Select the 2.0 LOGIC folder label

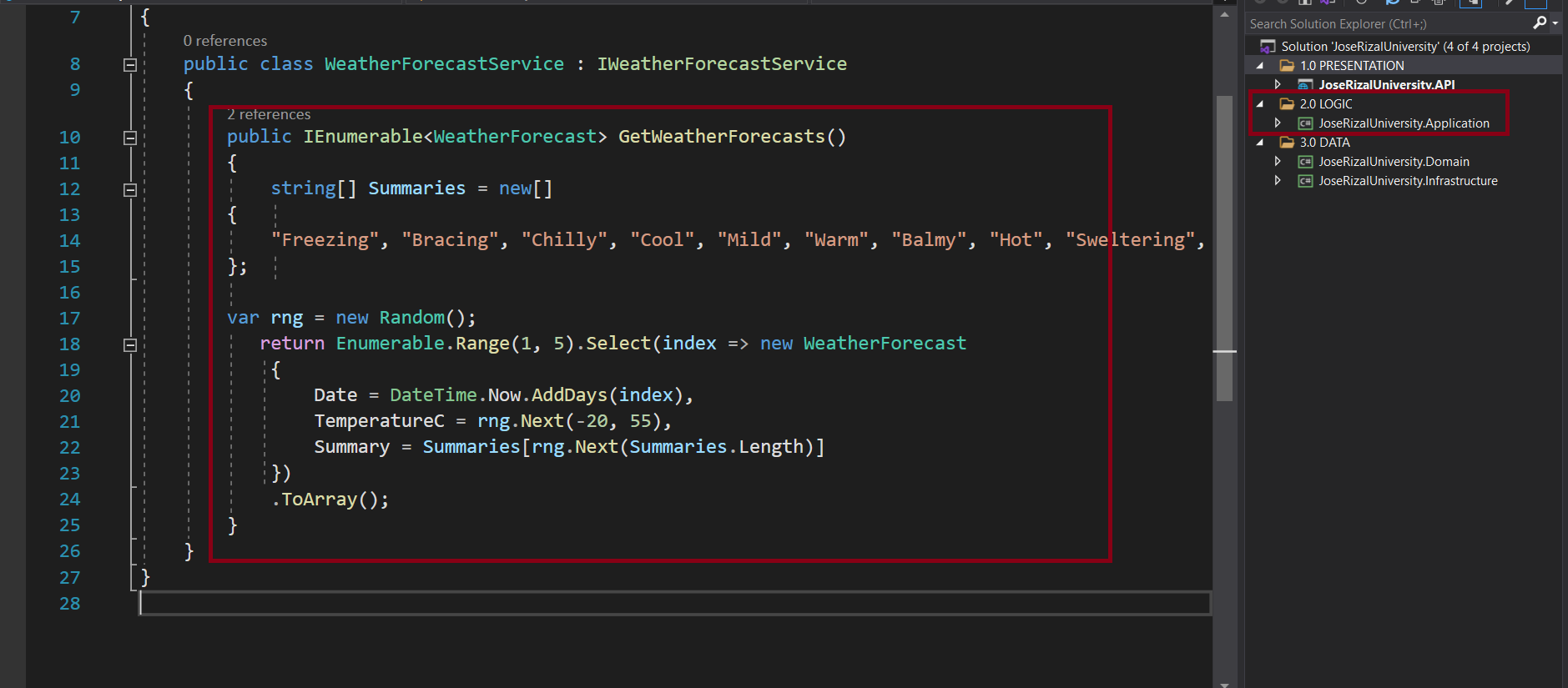tap(1326, 104)
